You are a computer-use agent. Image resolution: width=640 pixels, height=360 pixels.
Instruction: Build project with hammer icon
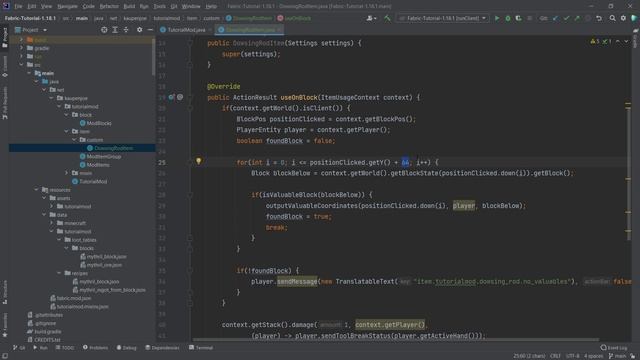[387, 18]
